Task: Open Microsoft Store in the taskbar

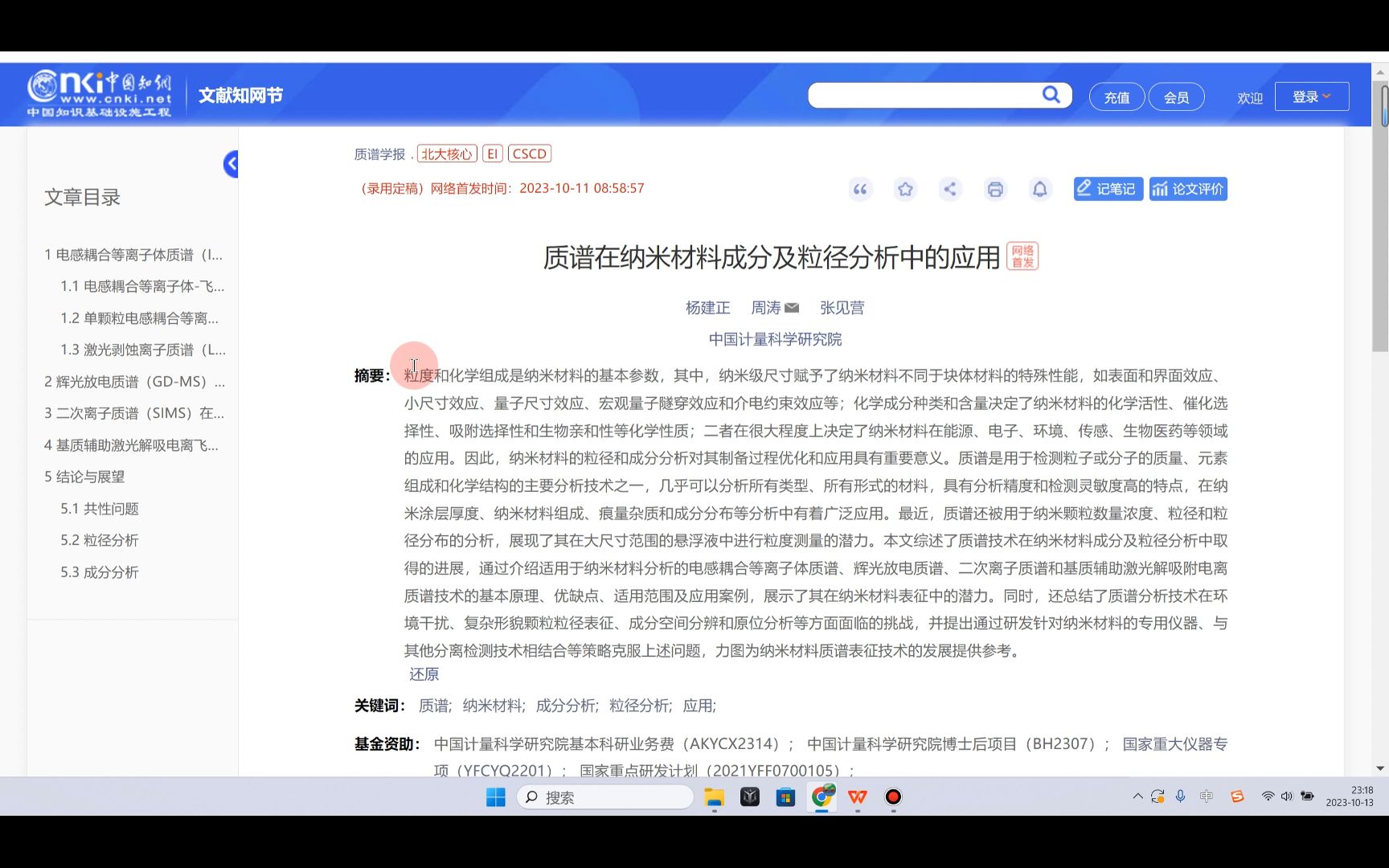Action: [785, 796]
